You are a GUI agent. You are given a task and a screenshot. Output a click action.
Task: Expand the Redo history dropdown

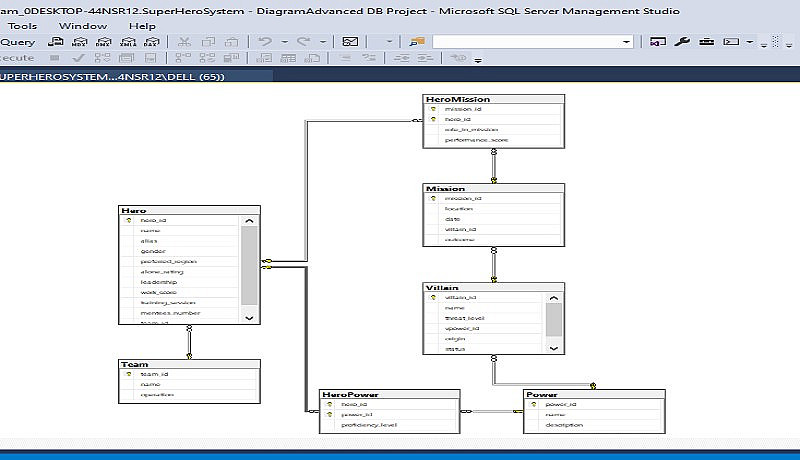tap(322, 42)
